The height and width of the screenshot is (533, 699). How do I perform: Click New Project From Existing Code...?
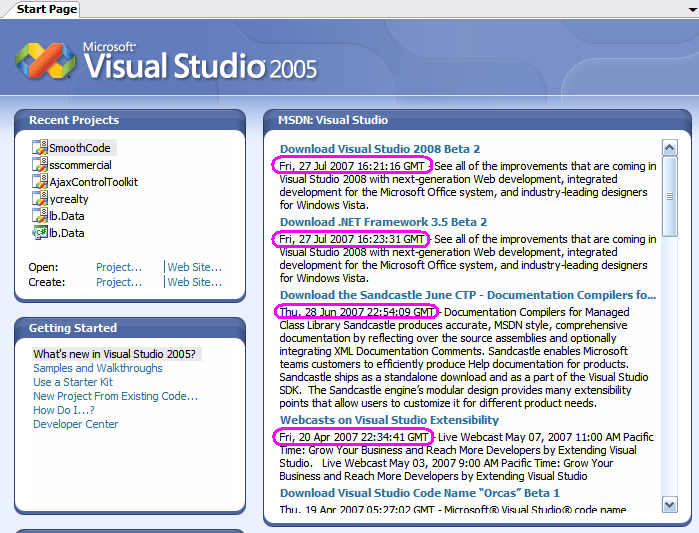115,396
